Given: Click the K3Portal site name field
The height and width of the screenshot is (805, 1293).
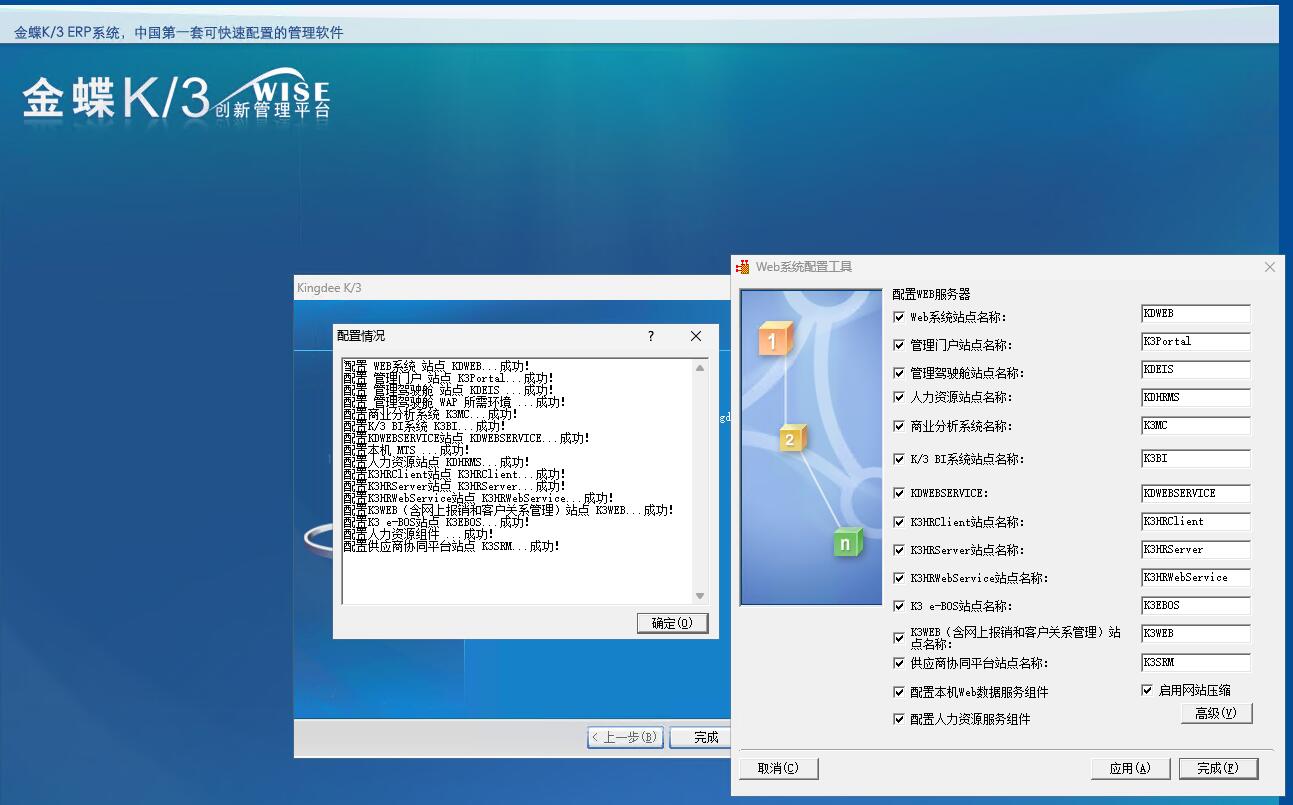Looking at the screenshot, I should pyautogui.click(x=1196, y=342).
